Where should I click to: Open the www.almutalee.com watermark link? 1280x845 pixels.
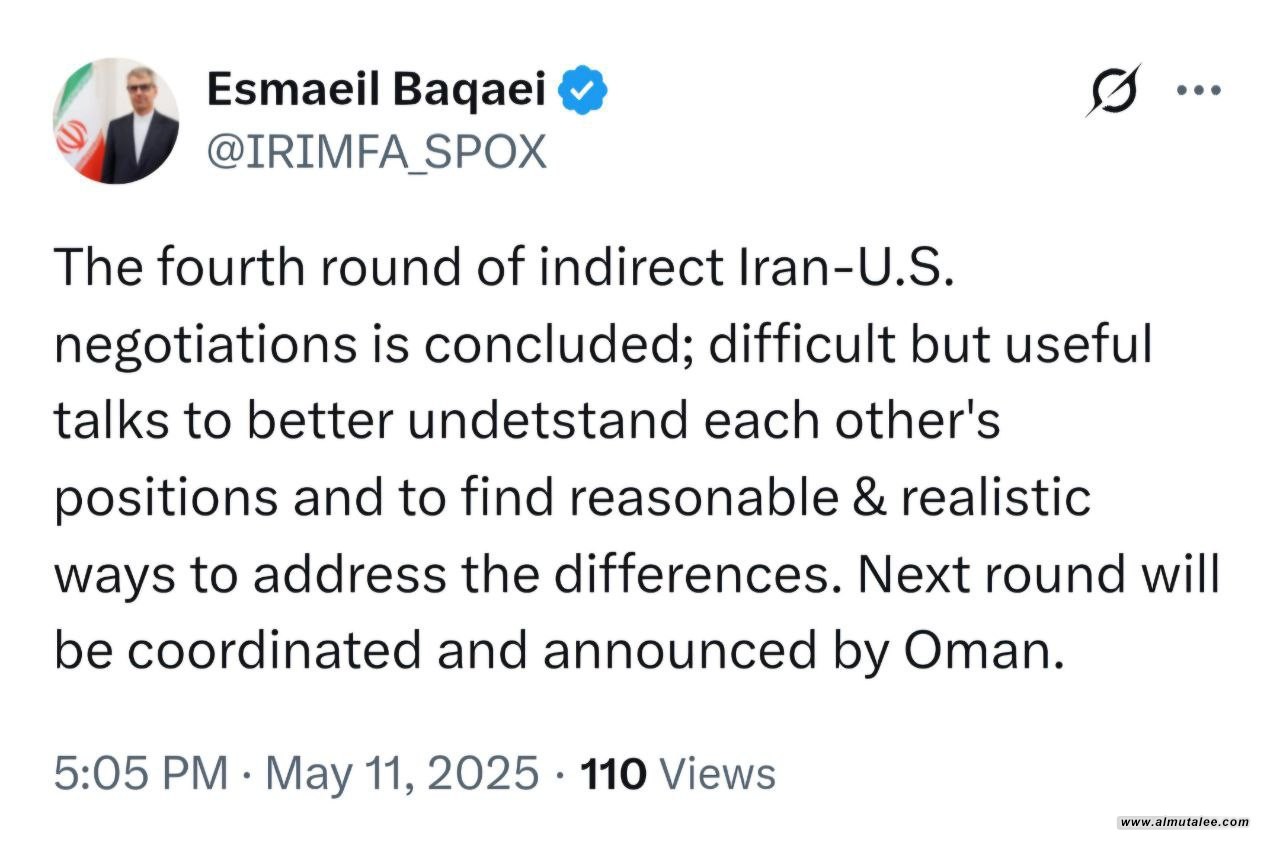[1184, 822]
